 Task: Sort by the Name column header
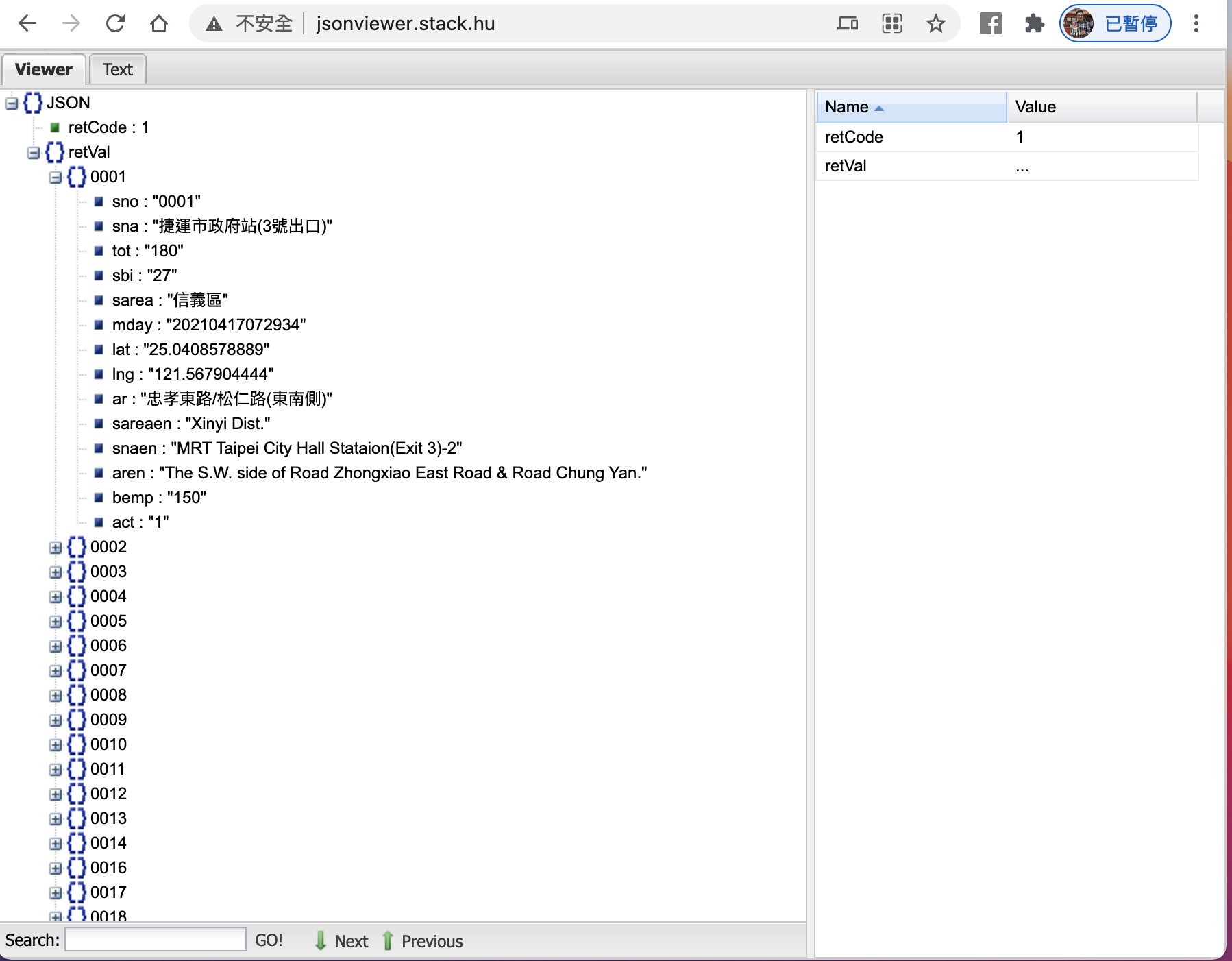[x=911, y=107]
